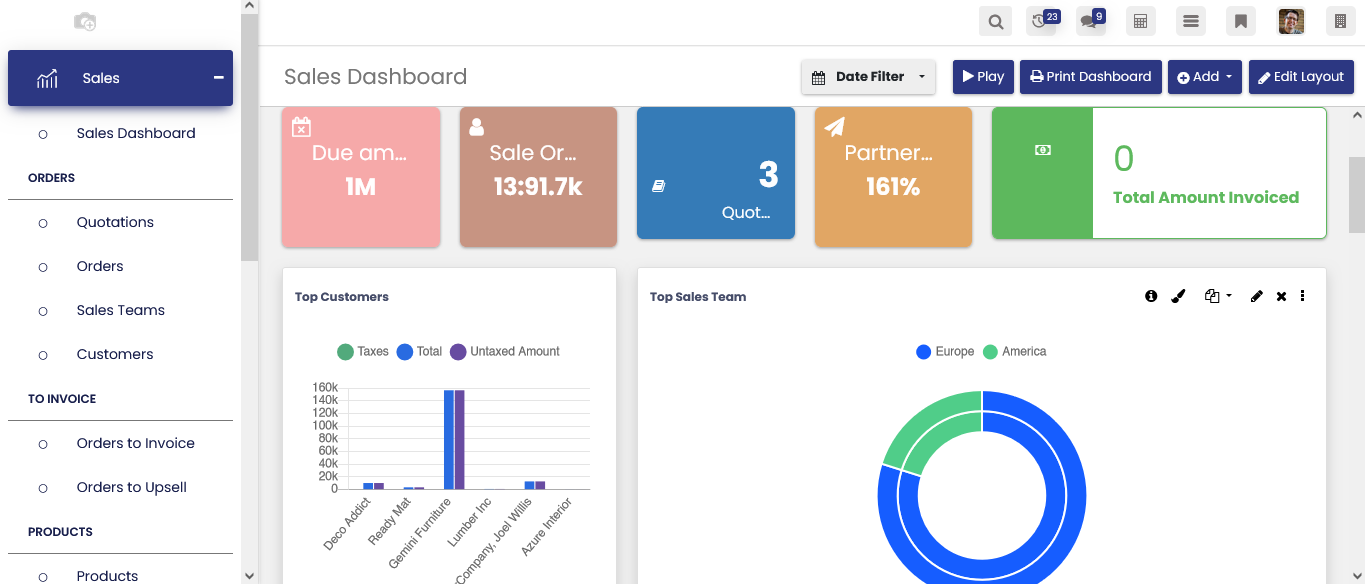Click the Edit Layout button
The height and width of the screenshot is (584, 1365).
(1300, 77)
